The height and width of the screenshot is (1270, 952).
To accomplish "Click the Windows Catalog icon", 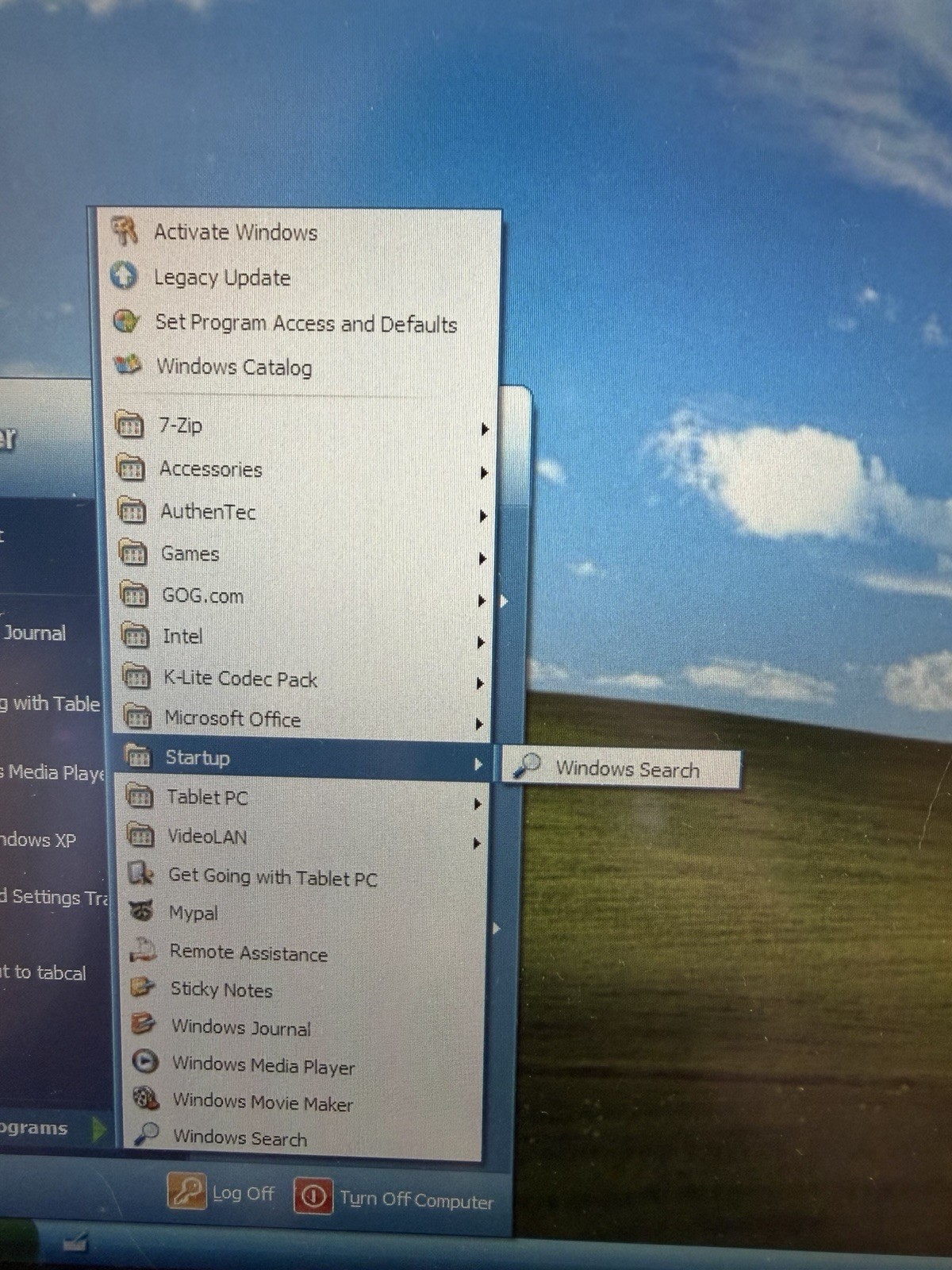I will click(127, 364).
